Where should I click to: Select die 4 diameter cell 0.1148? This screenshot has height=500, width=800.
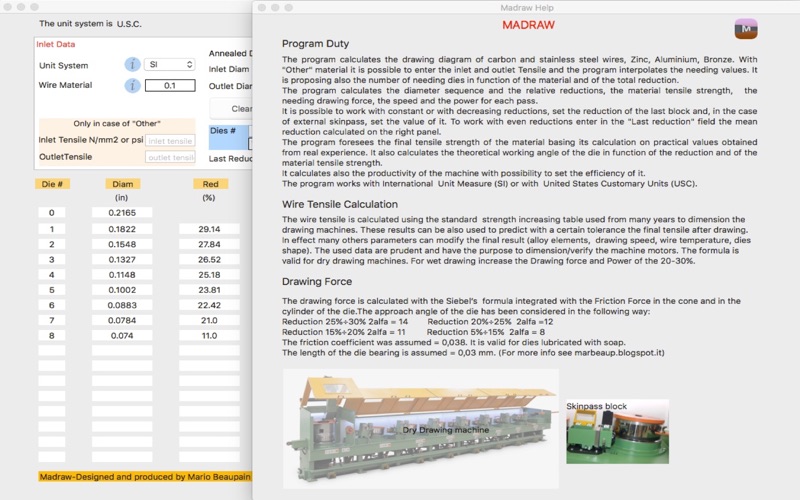tap(122, 274)
